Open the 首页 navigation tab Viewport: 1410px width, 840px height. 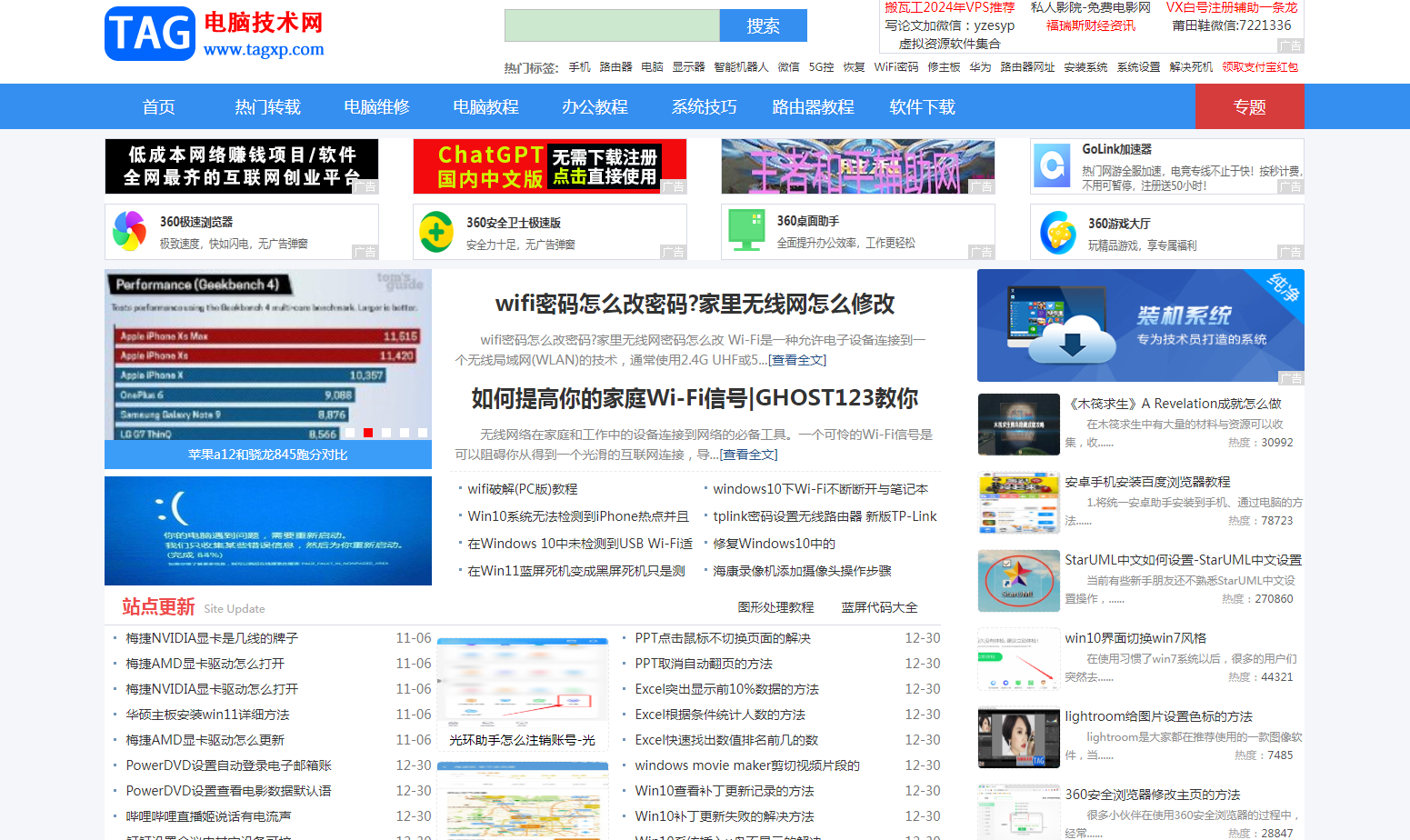pyautogui.click(x=159, y=106)
